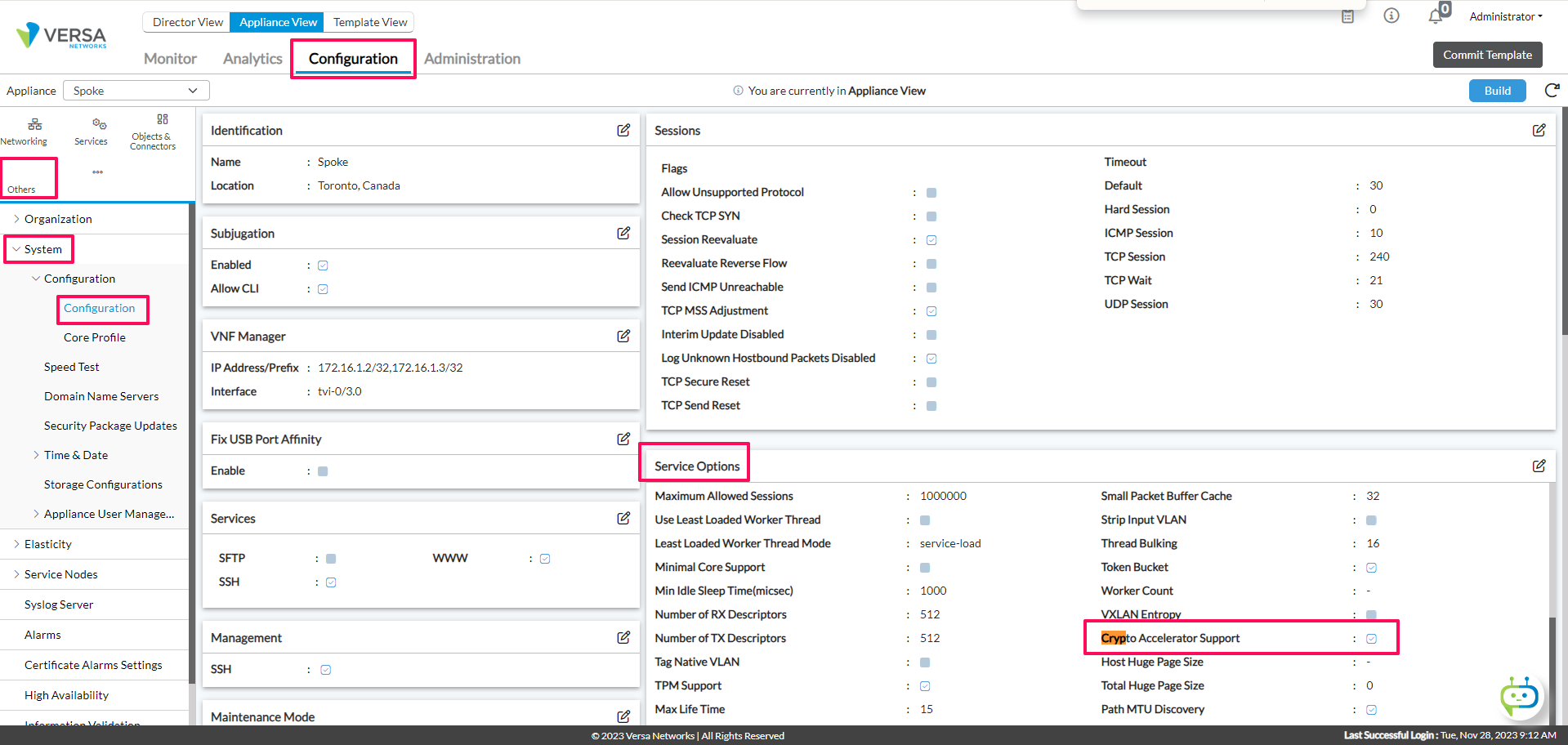Open the Administration tab

coord(472,59)
